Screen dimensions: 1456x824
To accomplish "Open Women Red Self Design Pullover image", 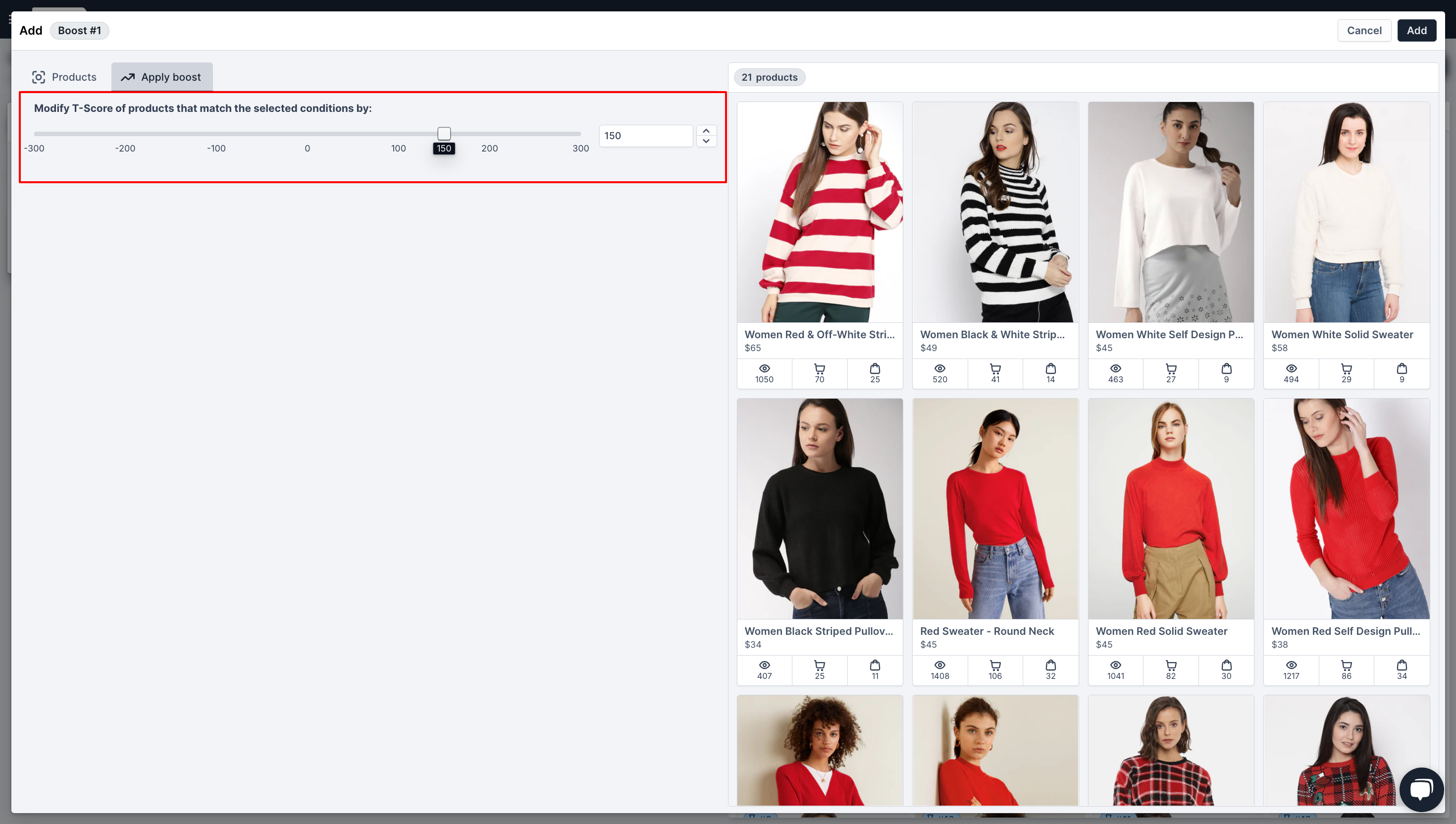I will 1346,509.
